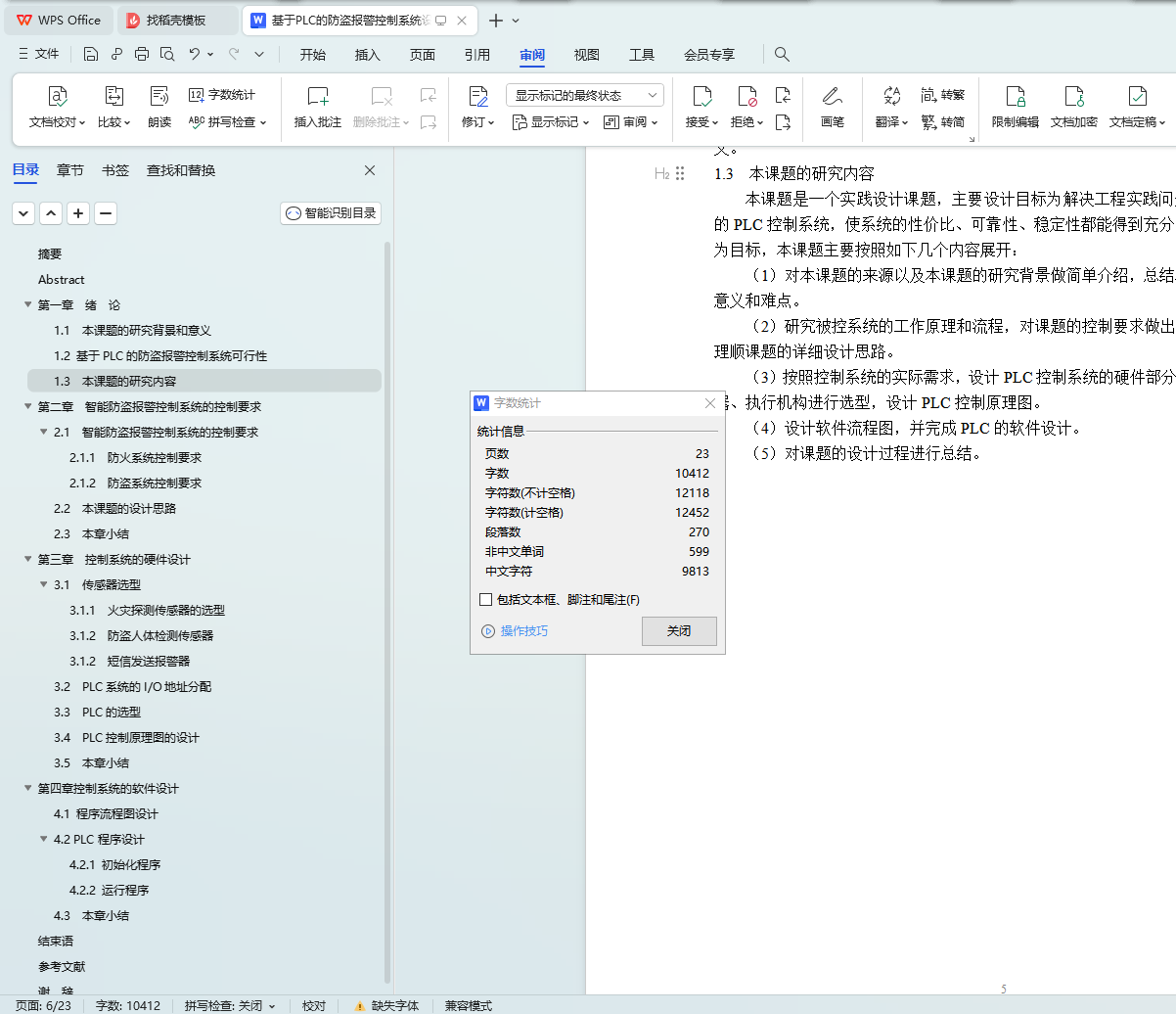Open the 审阅 pane dropdown
The image size is (1176, 1014).
click(x=631, y=122)
